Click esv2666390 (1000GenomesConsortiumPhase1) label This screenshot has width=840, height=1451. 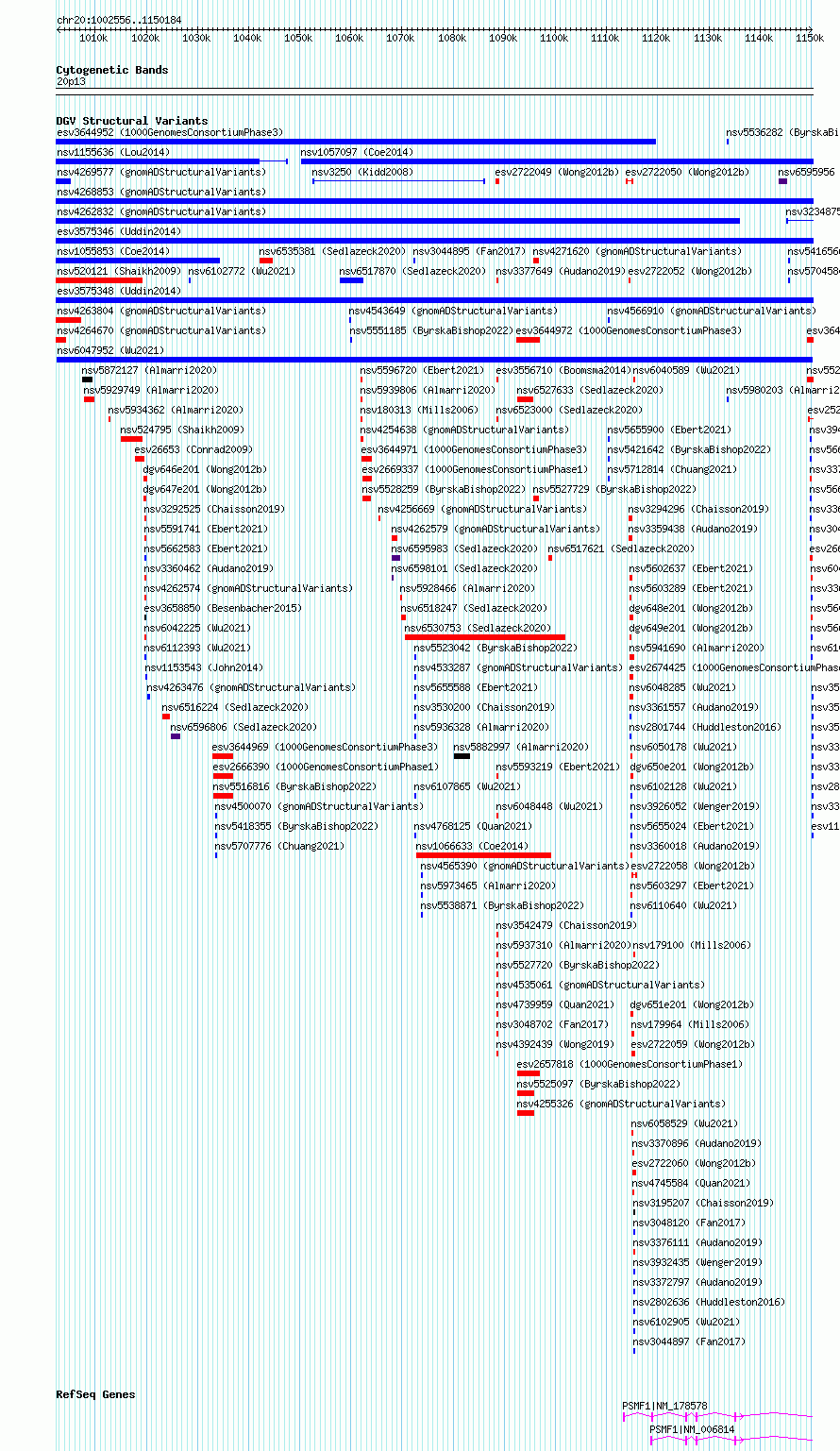(325, 767)
